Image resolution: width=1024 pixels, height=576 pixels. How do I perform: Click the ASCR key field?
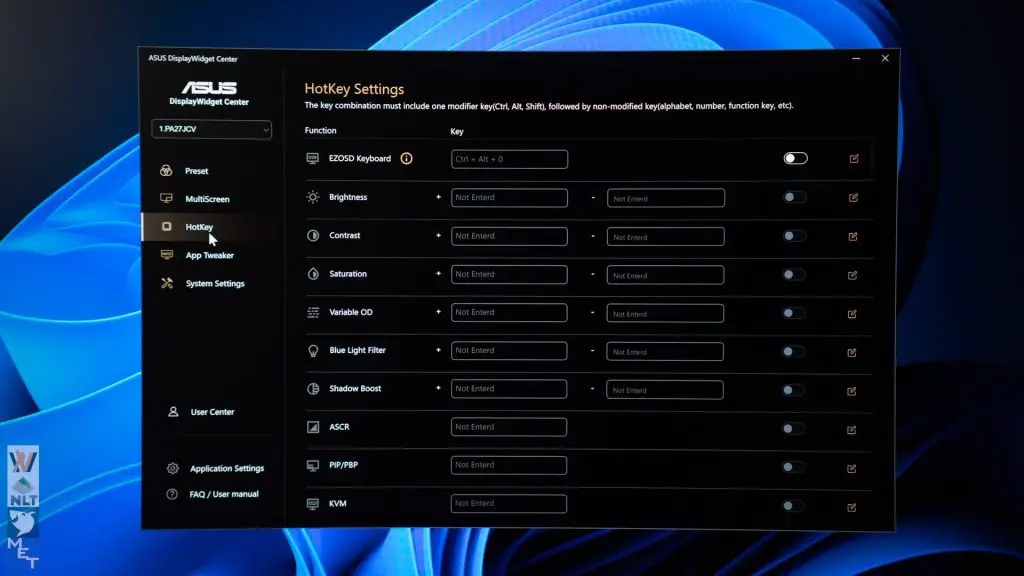coord(509,427)
